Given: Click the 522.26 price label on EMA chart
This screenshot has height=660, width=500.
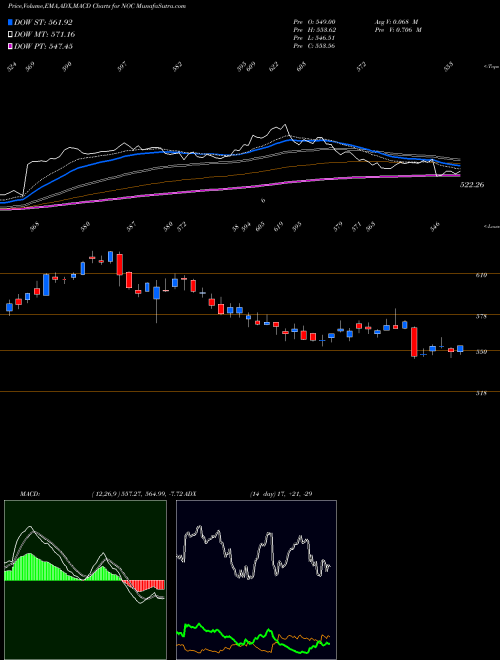Looking at the screenshot, I should click(473, 185).
